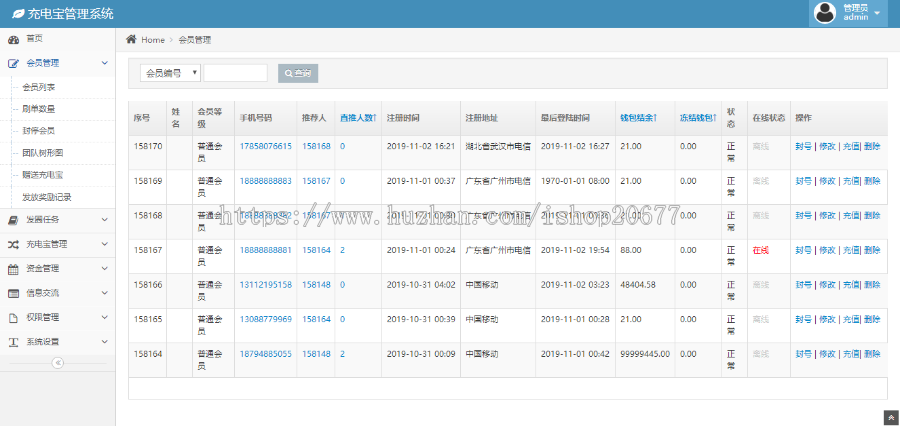Sort by 直推人数 column header
This screenshot has height=426, width=900.
pyautogui.click(x=358, y=118)
